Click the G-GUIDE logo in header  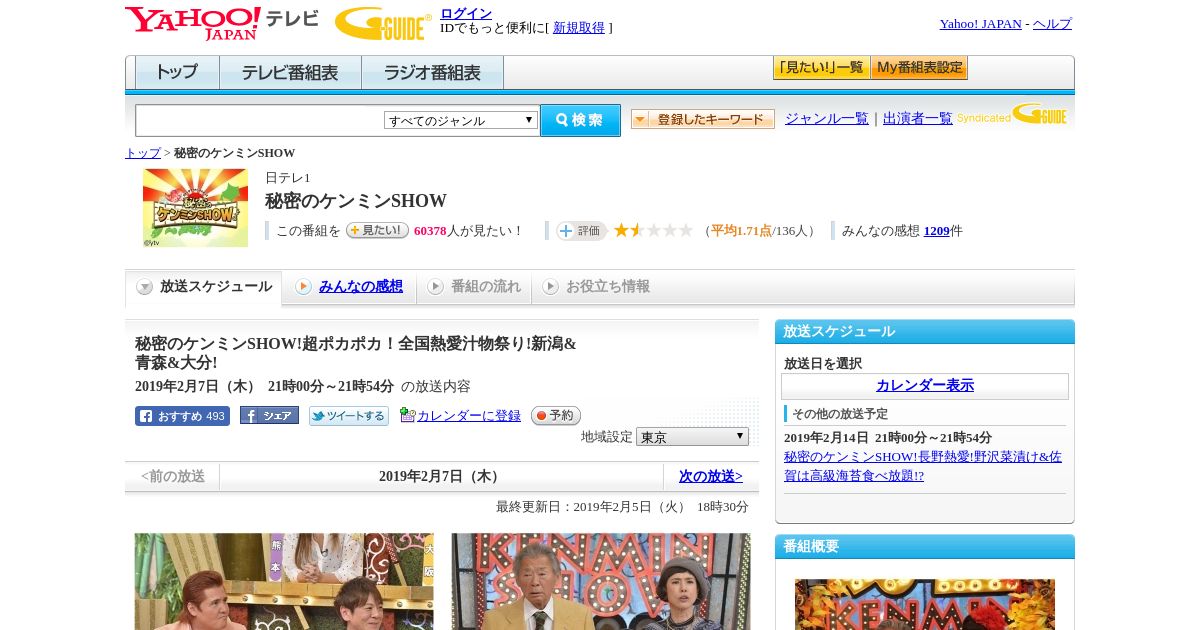pyautogui.click(x=383, y=24)
